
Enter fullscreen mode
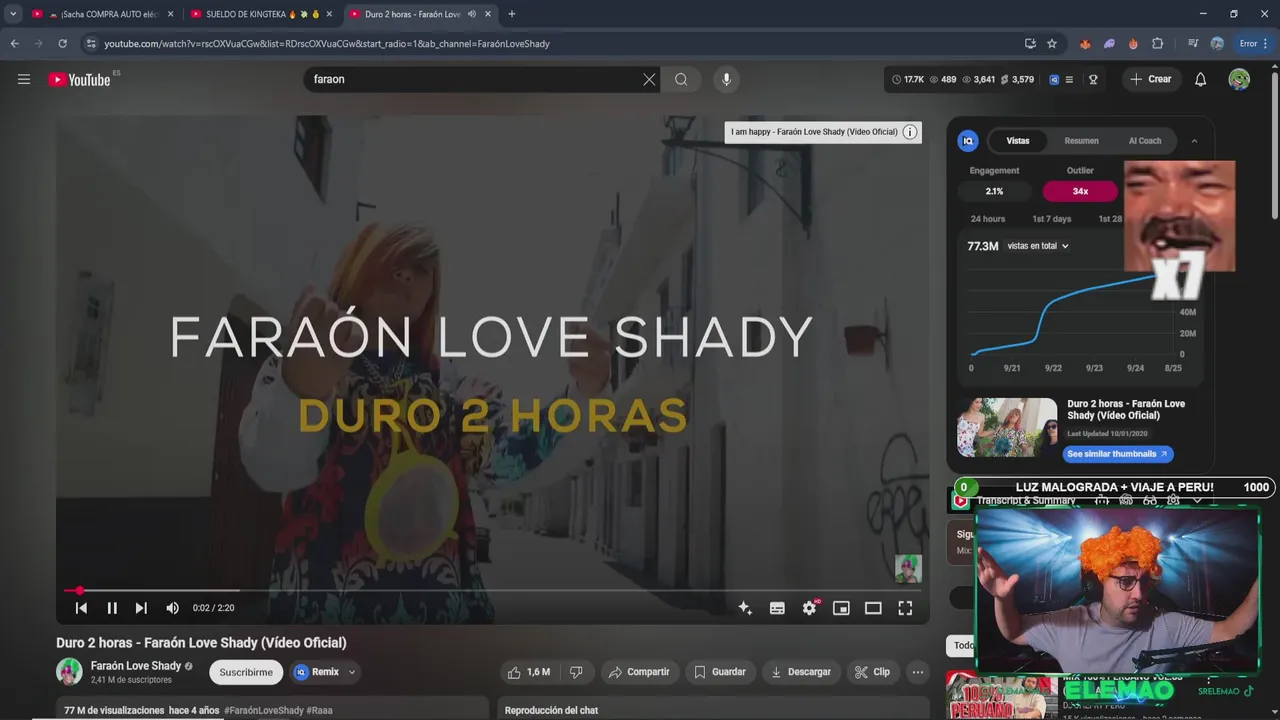[x=905, y=608]
